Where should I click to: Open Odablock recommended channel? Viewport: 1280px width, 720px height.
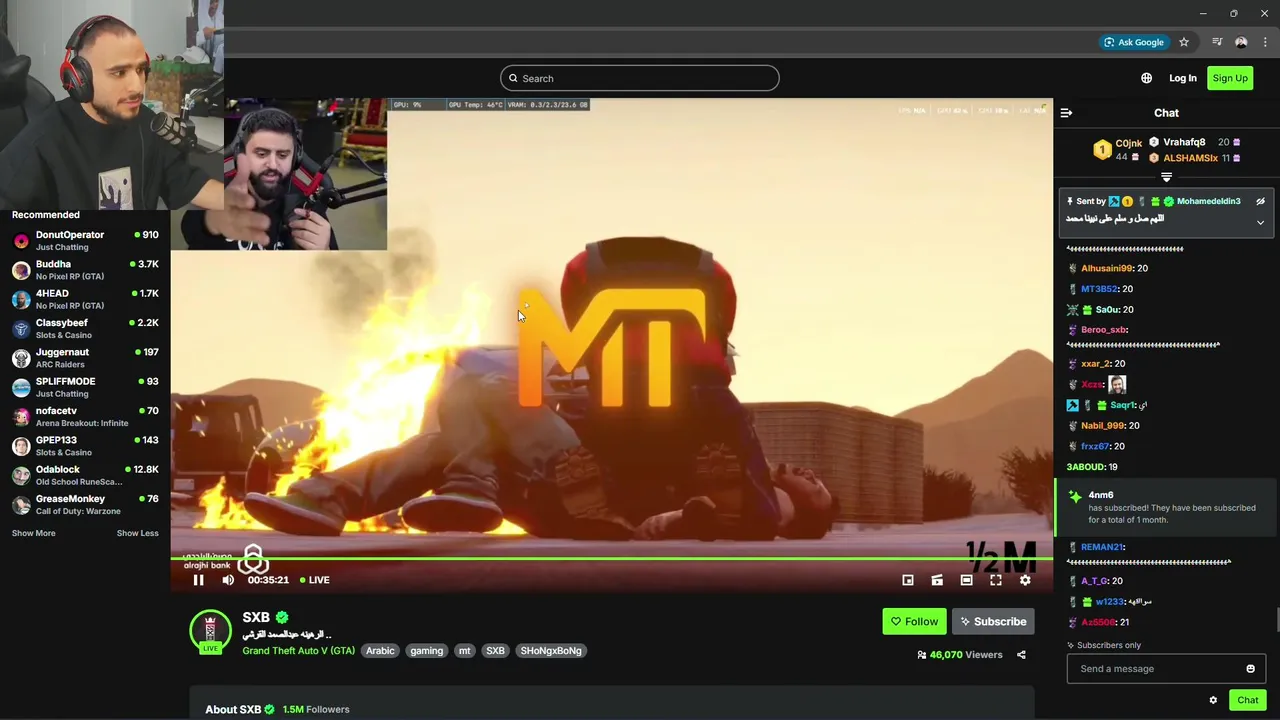pyautogui.click(x=85, y=475)
